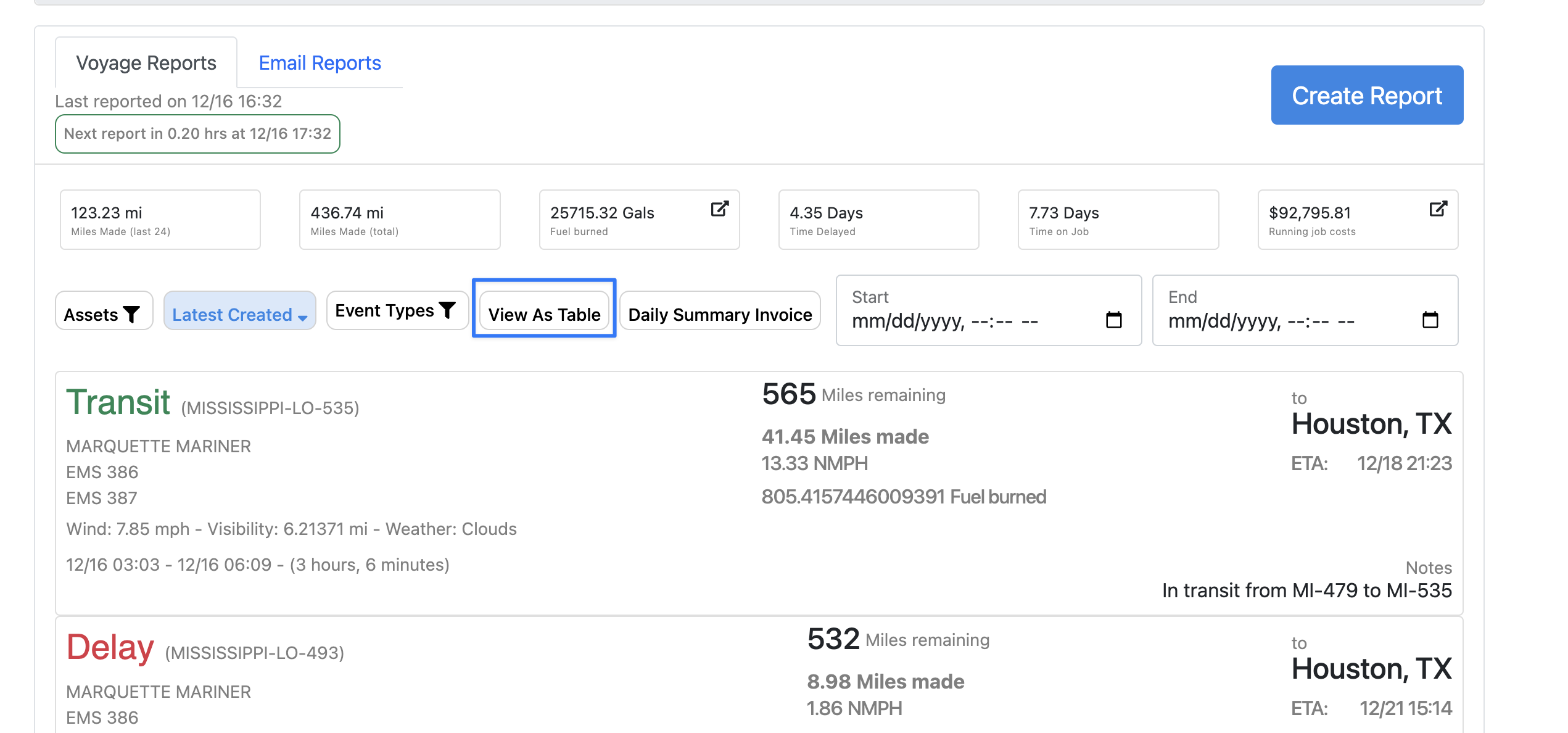Open the Event Types filter dropdown
Image resolution: width=1568 pixels, height=733 pixels.
coord(395,310)
